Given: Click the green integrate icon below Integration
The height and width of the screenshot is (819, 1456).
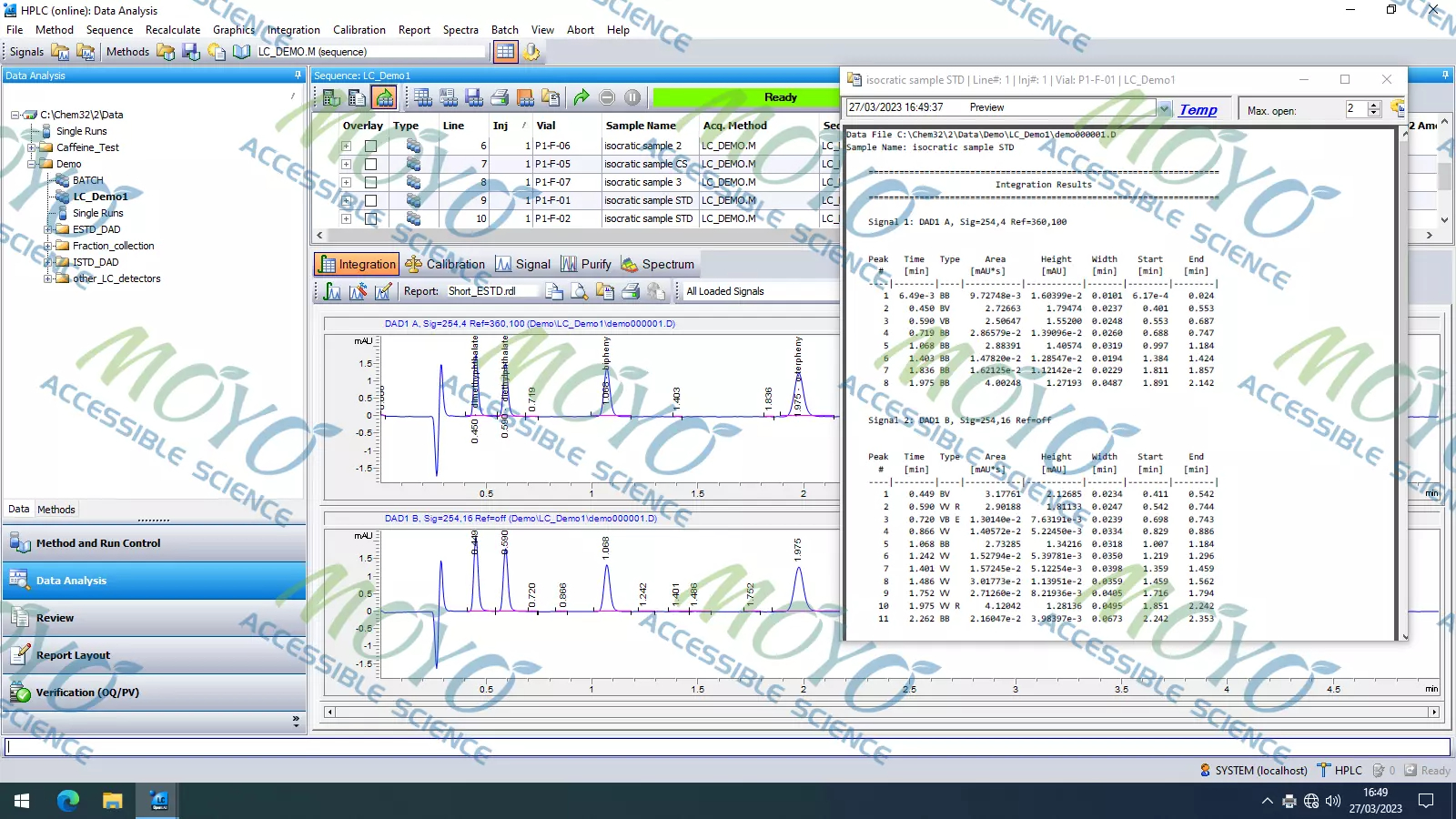Looking at the screenshot, I should 332,291.
